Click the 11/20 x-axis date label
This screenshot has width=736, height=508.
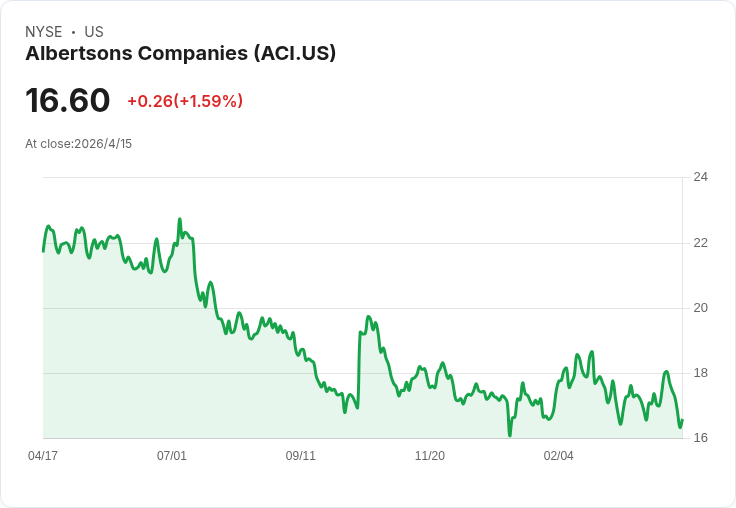point(429,455)
